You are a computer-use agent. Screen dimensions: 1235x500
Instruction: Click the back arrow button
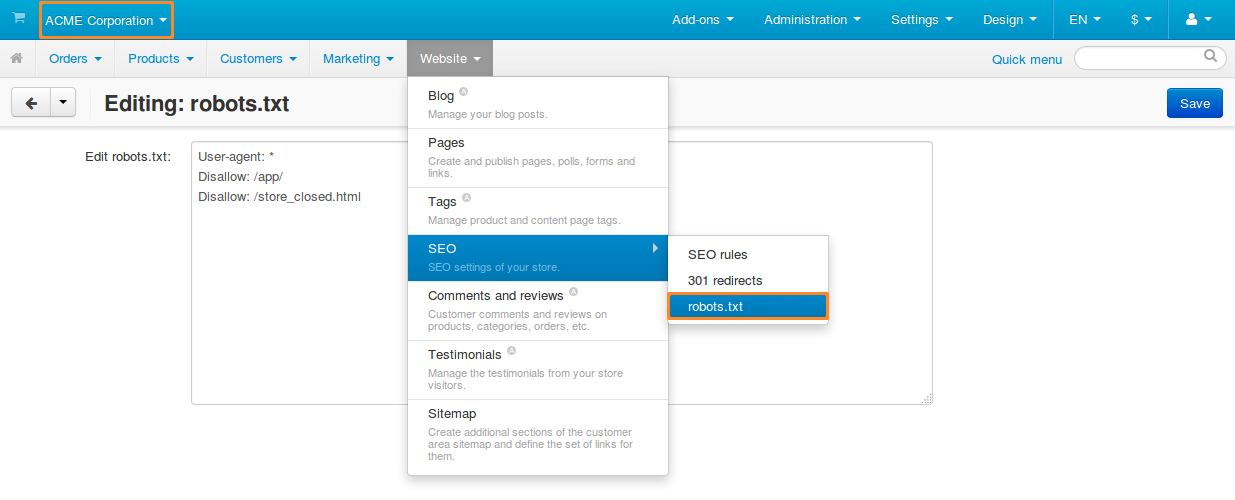31,103
